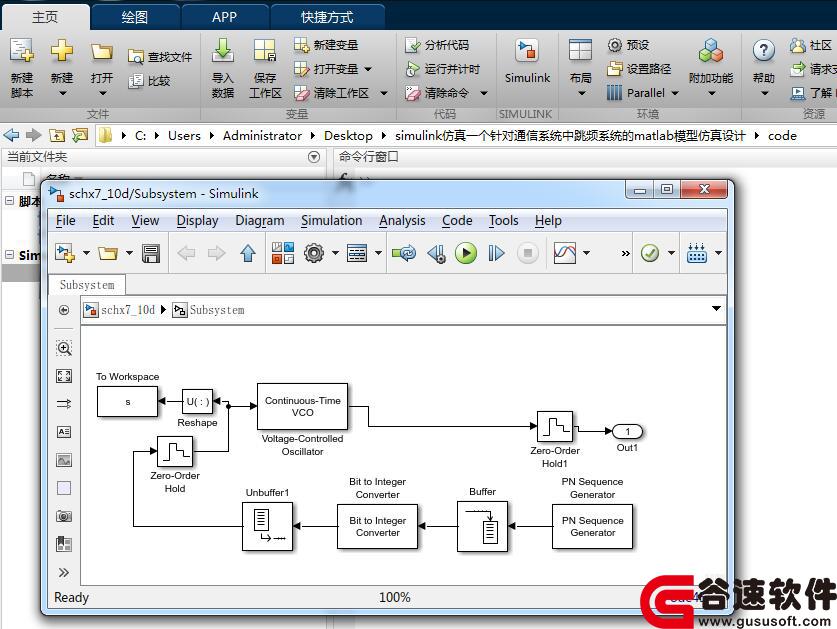837x629 pixels.
Task: Click the Stop simulation button
Action: point(527,253)
